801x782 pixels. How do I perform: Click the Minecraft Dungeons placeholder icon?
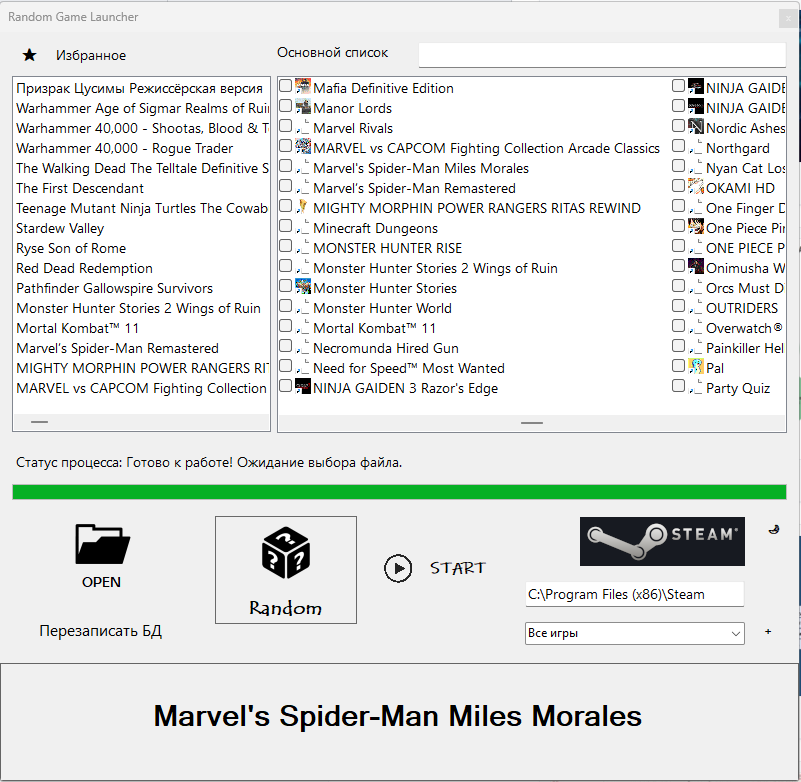point(303,227)
